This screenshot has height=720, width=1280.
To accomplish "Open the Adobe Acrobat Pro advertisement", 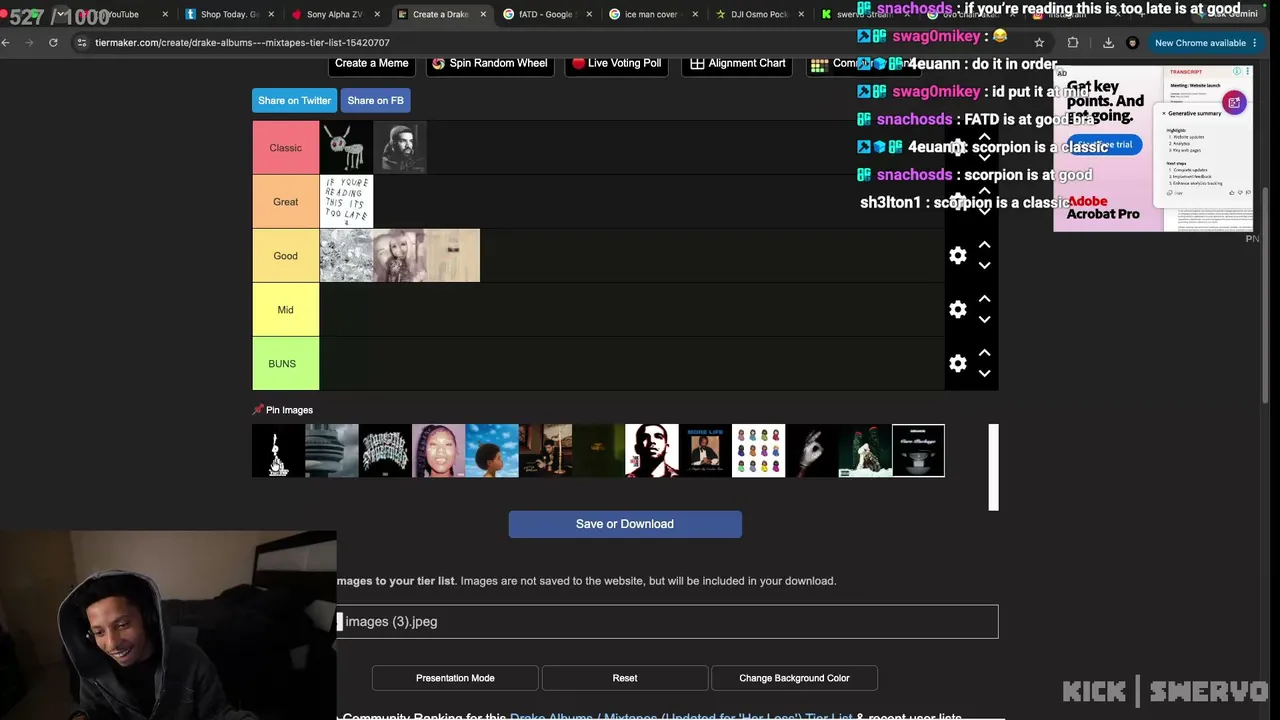I will pyautogui.click(x=1152, y=149).
